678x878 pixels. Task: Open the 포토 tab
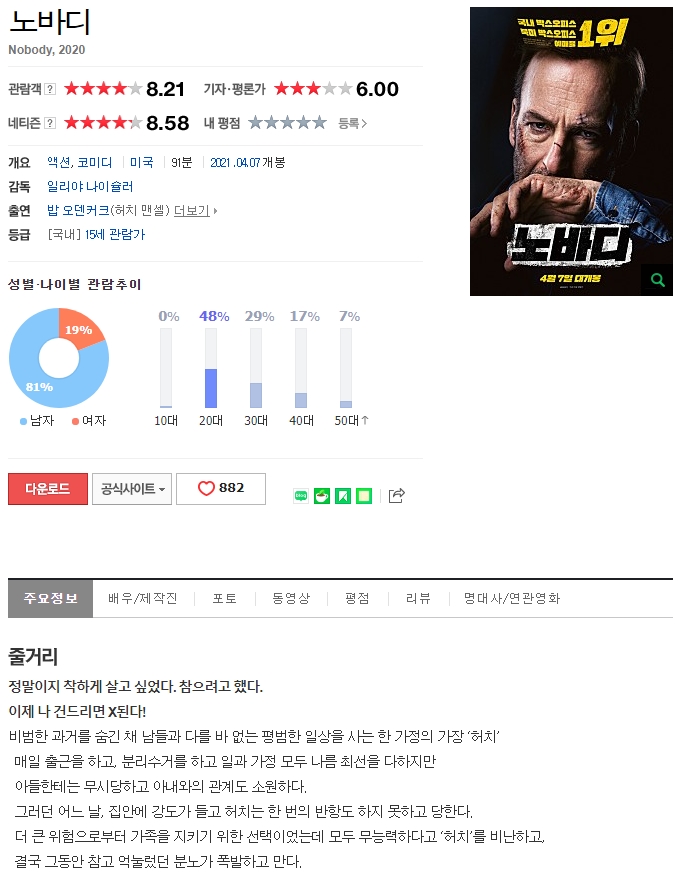(225, 598)
